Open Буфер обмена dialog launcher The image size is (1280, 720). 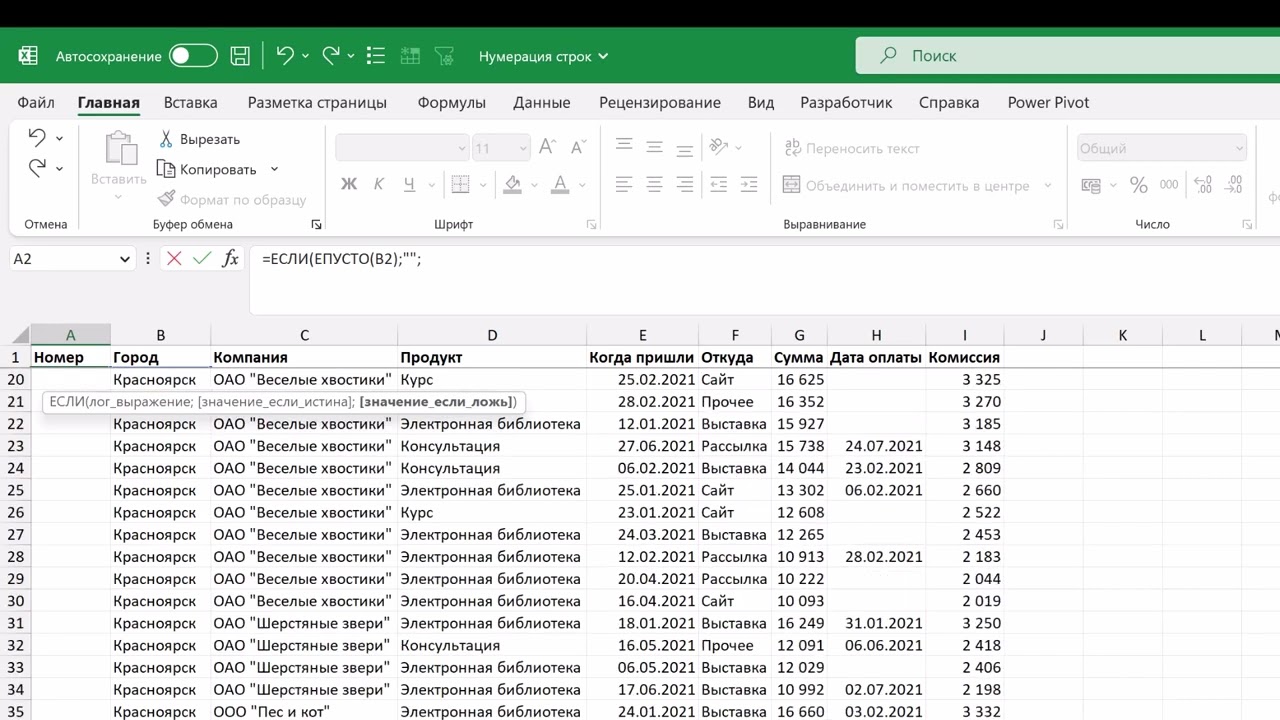pos(316,225)
